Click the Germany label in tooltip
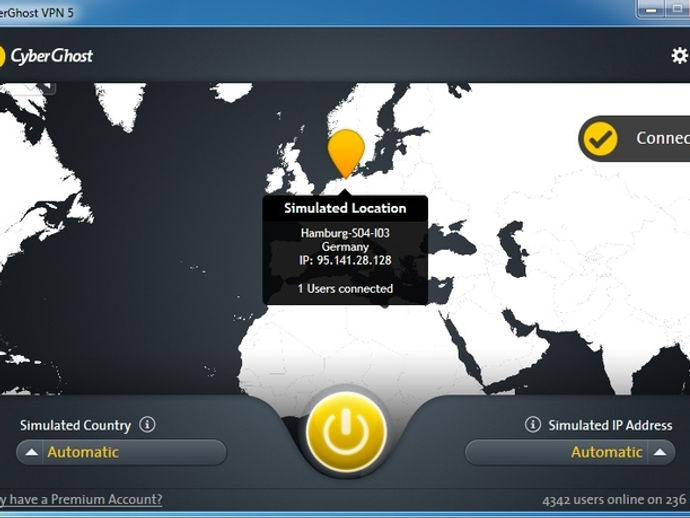Image resolution: width=690 pixels, height=518 pixels. point(345,246)
